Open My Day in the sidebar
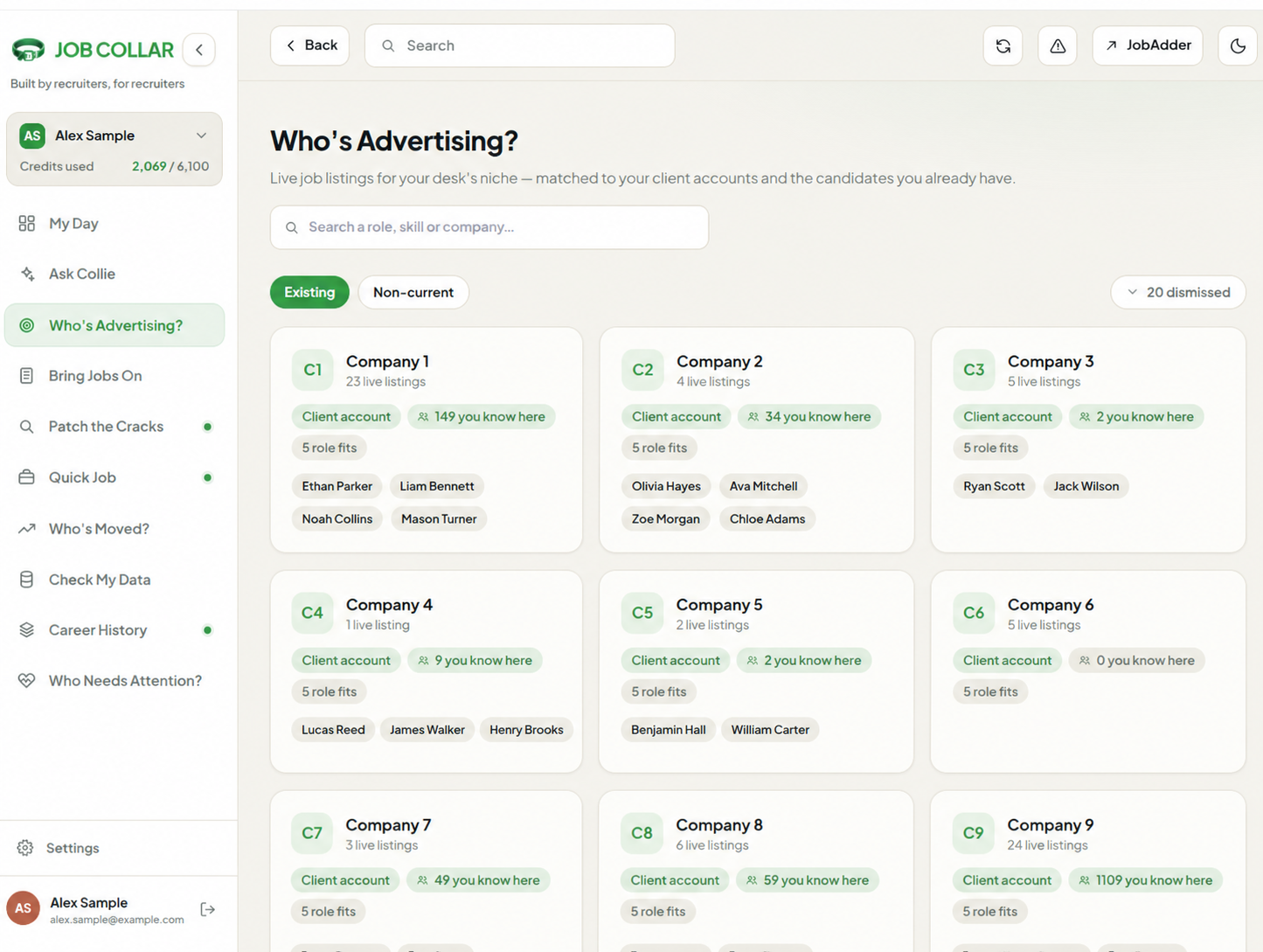1263x952 pixels. point(115,224)
